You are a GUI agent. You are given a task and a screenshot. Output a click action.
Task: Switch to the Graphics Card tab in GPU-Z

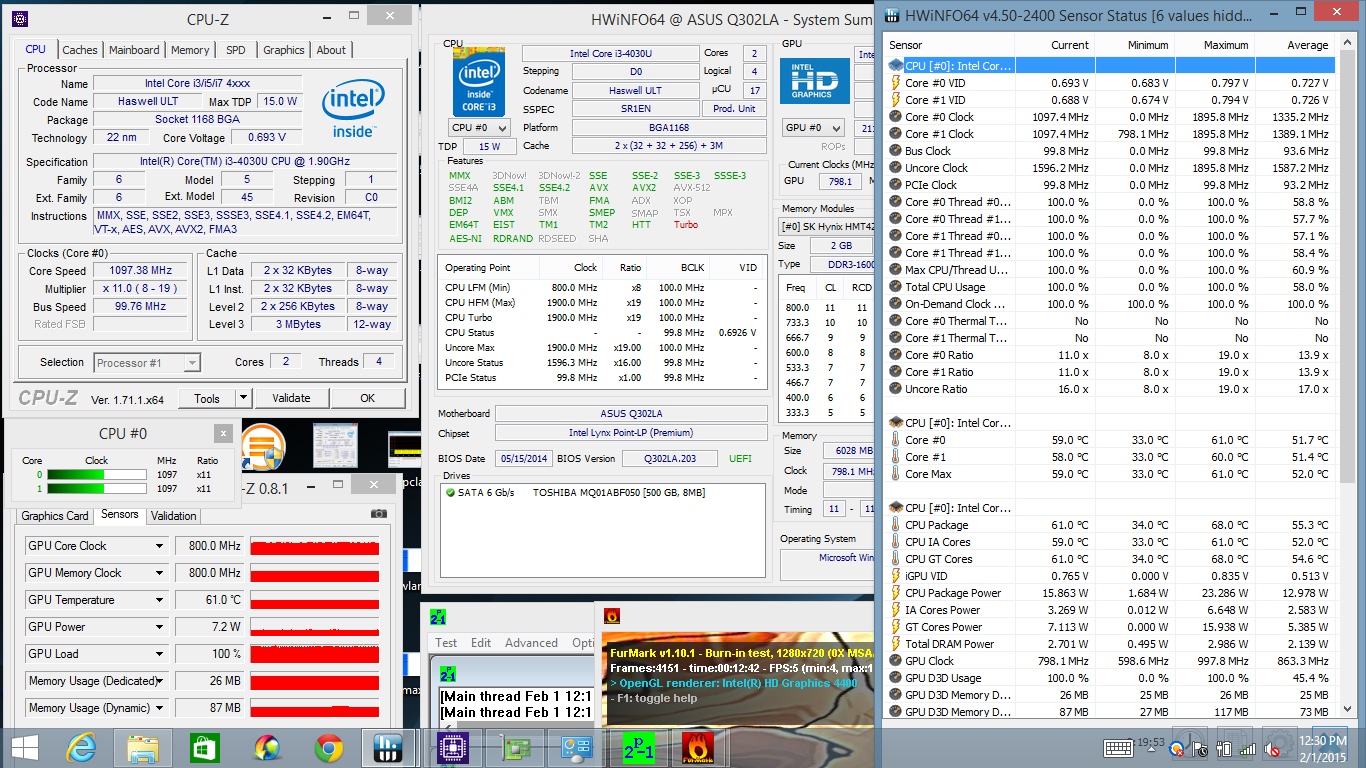56,516
